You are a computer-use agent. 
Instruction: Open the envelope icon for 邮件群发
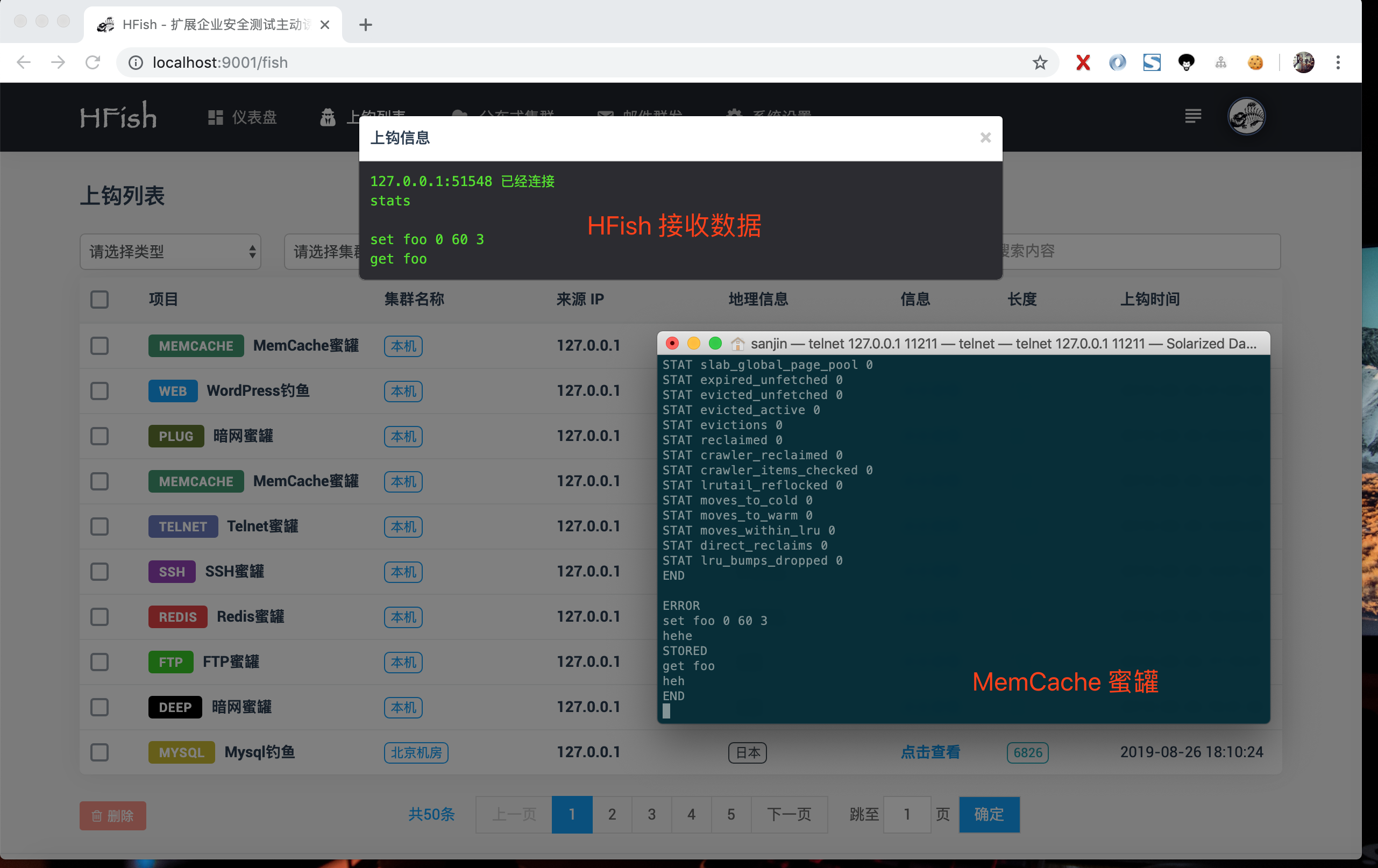606,115
